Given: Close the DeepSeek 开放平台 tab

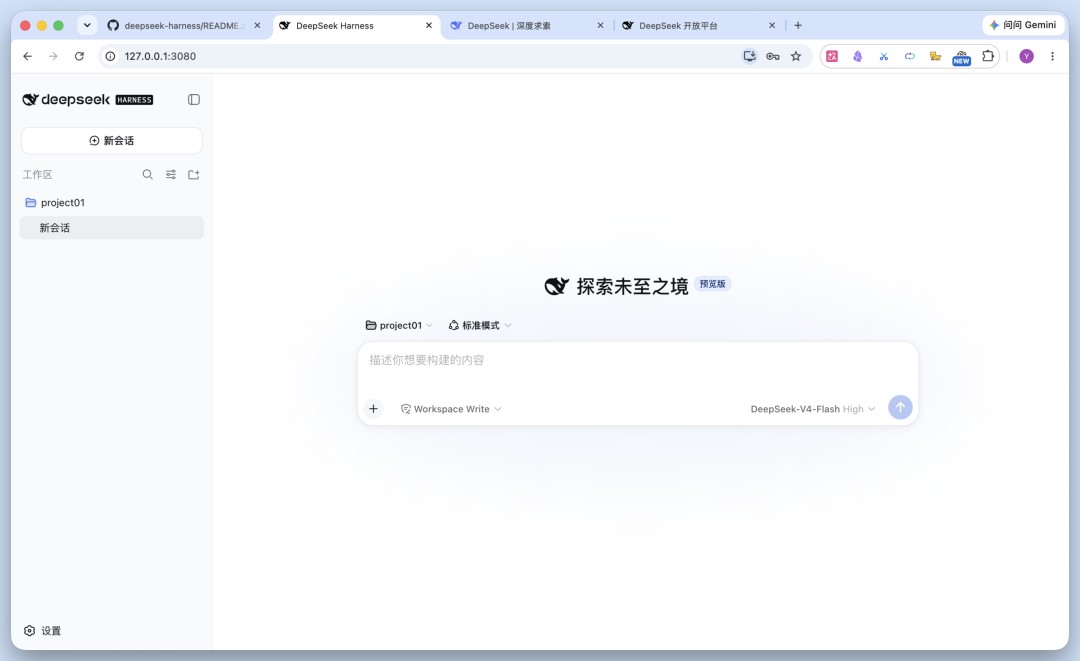Looking at the screenshot, I should pyautogui.click(x=771, y=25).
